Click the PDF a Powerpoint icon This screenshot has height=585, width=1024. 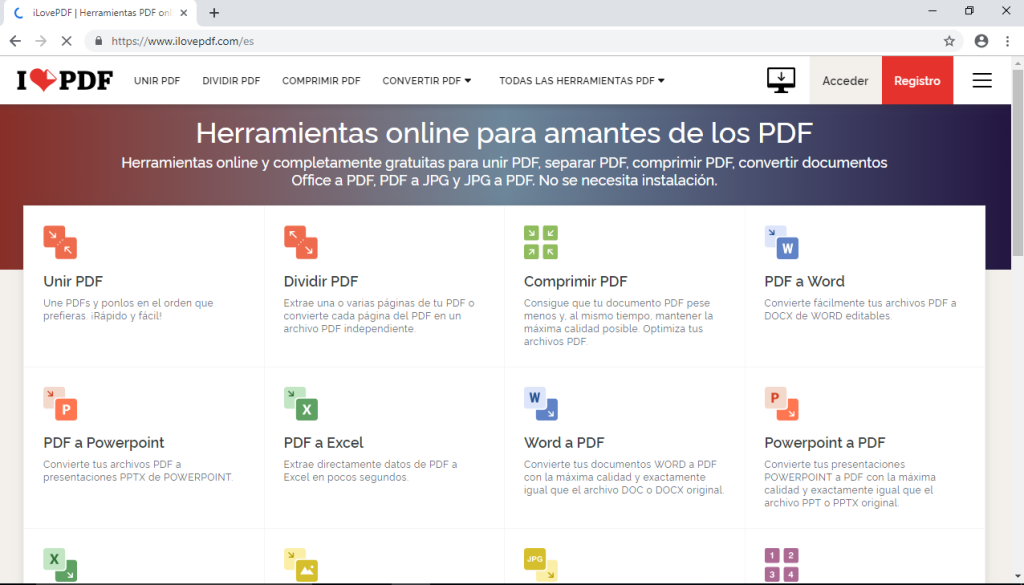click(x=60, y=403)
